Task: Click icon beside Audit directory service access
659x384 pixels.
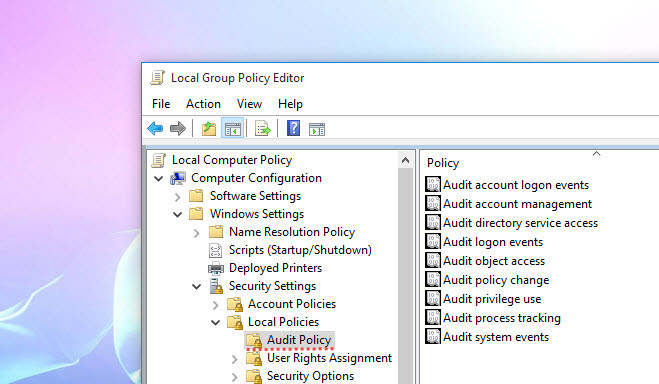Action: [x=432, y=222]
